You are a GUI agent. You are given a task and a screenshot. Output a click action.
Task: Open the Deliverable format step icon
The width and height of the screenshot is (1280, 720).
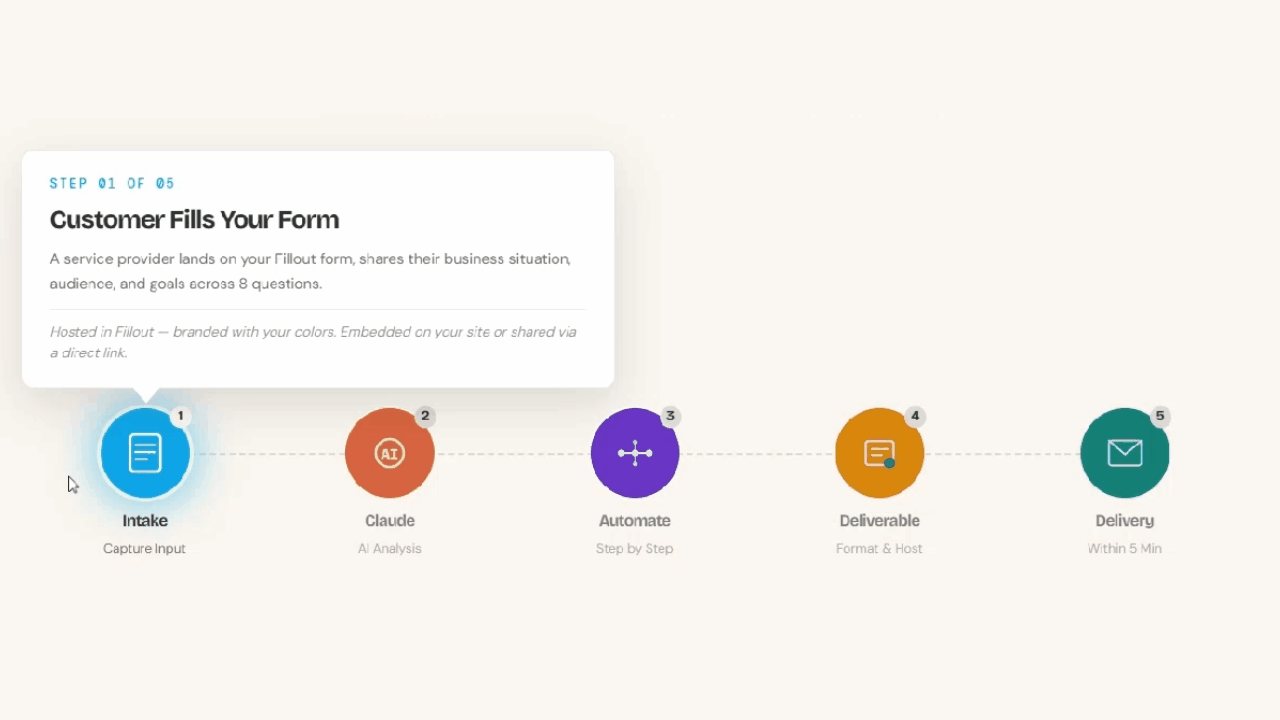880,453
